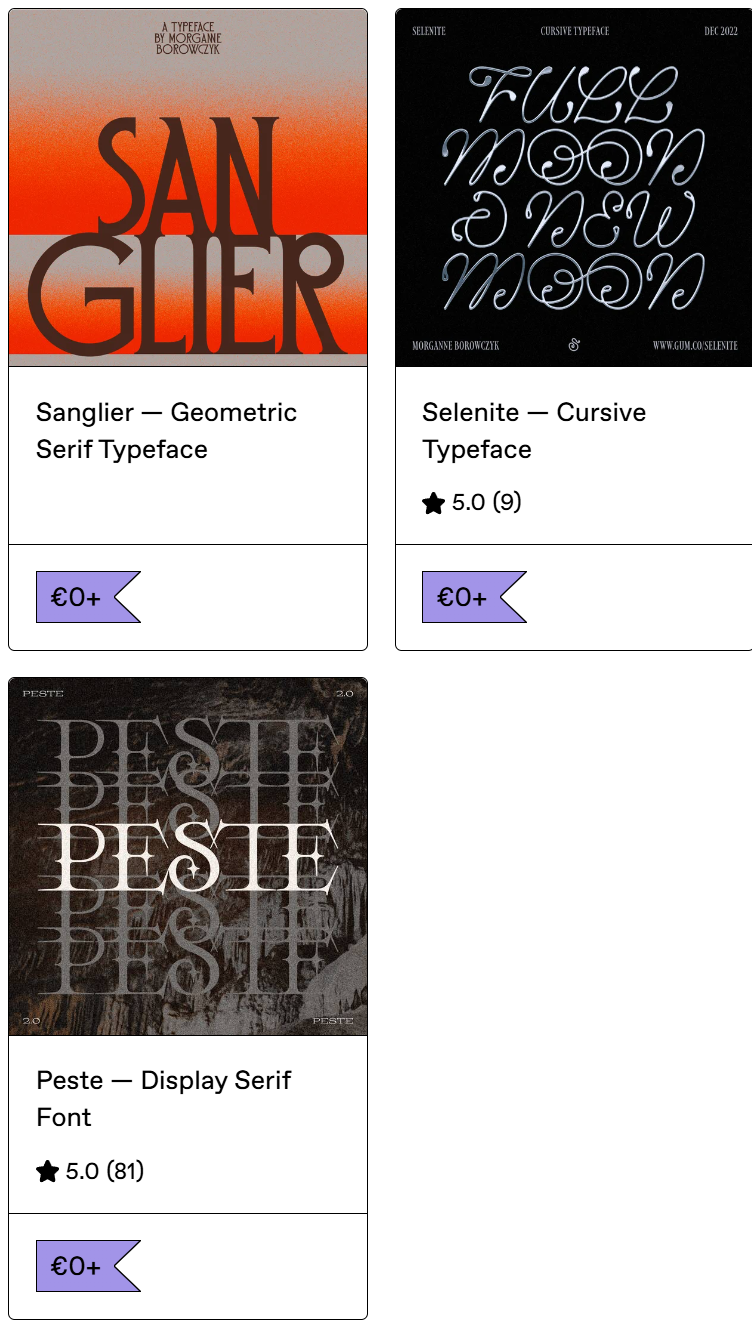Click MORGANNE BOROWCZYK credit on Selenite cover
The height and width of the screenshot is (1333, 752).
pos(455,346)
